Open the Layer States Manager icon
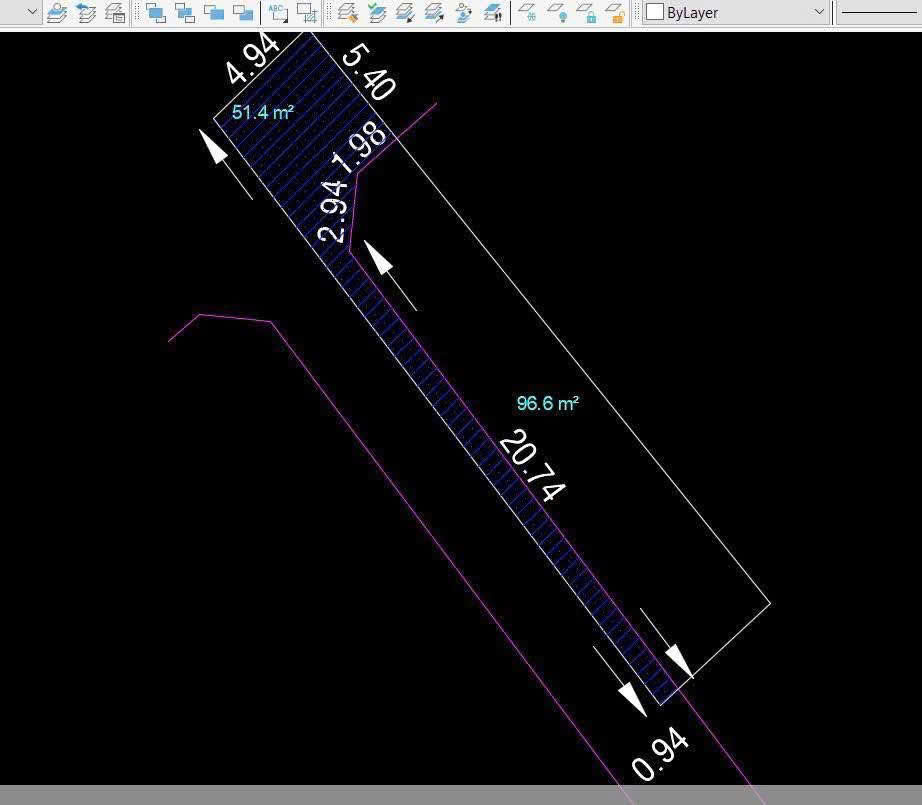This screenshot has height=805, width=922. (115, 13)
